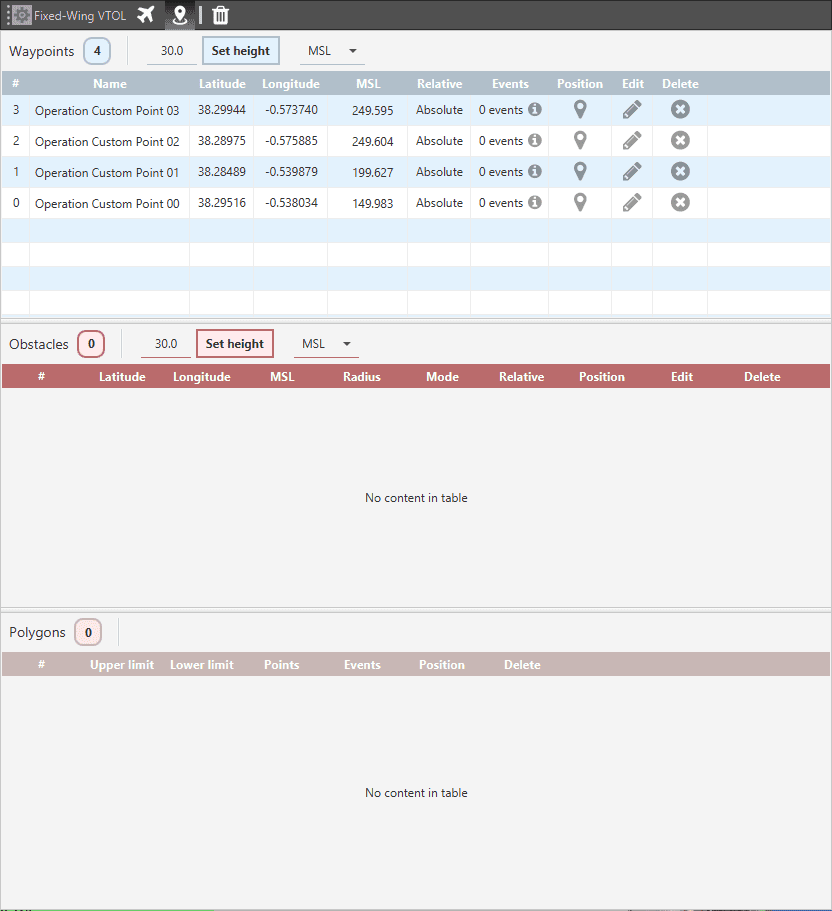The height and width of the screenshot is (911, 832).
Task: Select row Operation Custom Point 01
Action: (x=415, y=172)
